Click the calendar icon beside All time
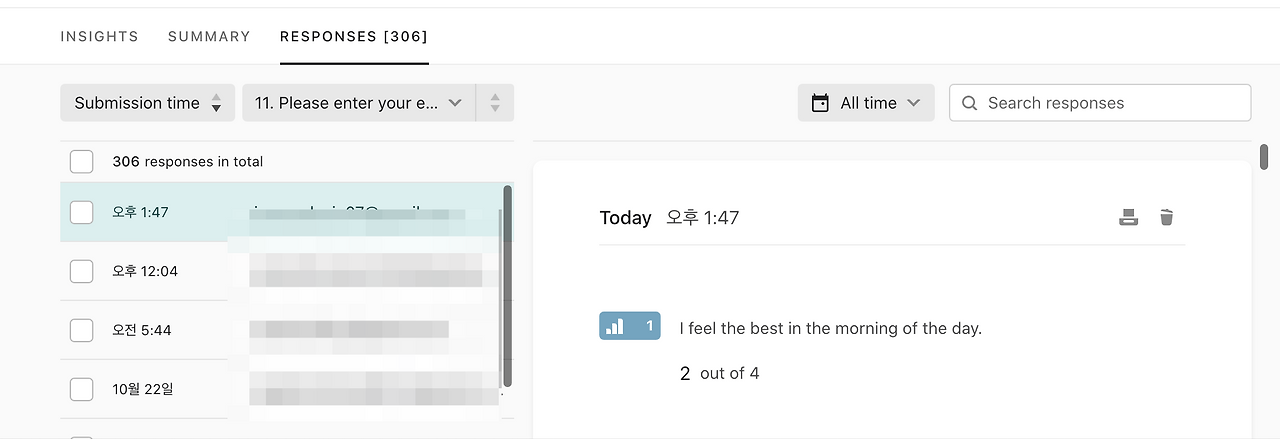1280x439 pixels. [820, 103]
